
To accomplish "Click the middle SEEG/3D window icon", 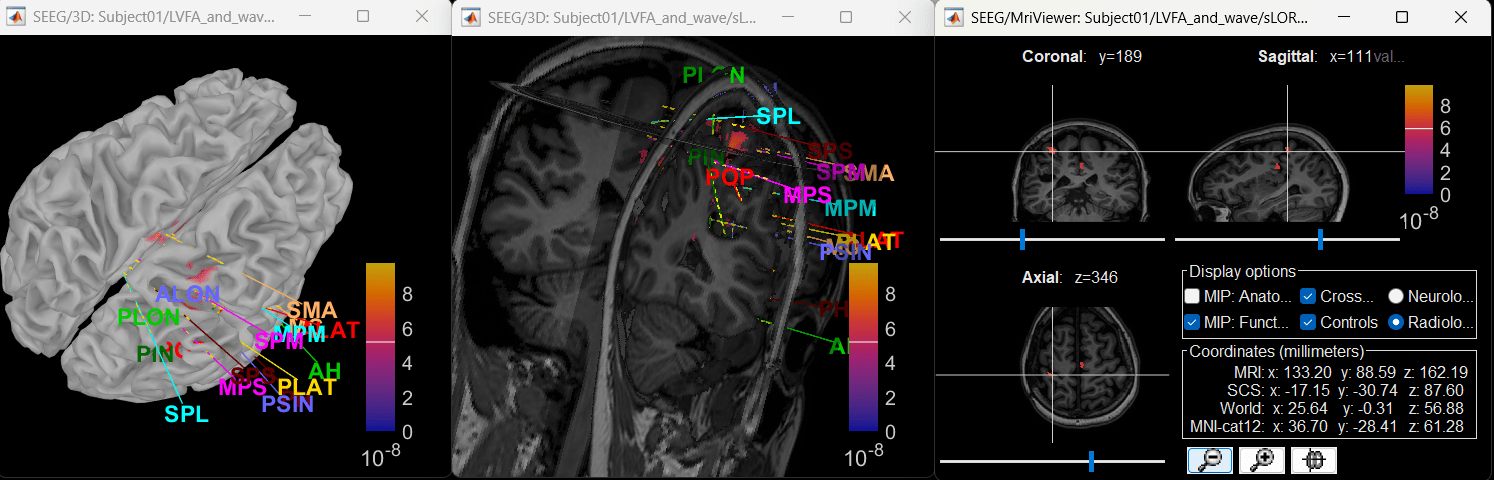I will [x=469, y=18].
